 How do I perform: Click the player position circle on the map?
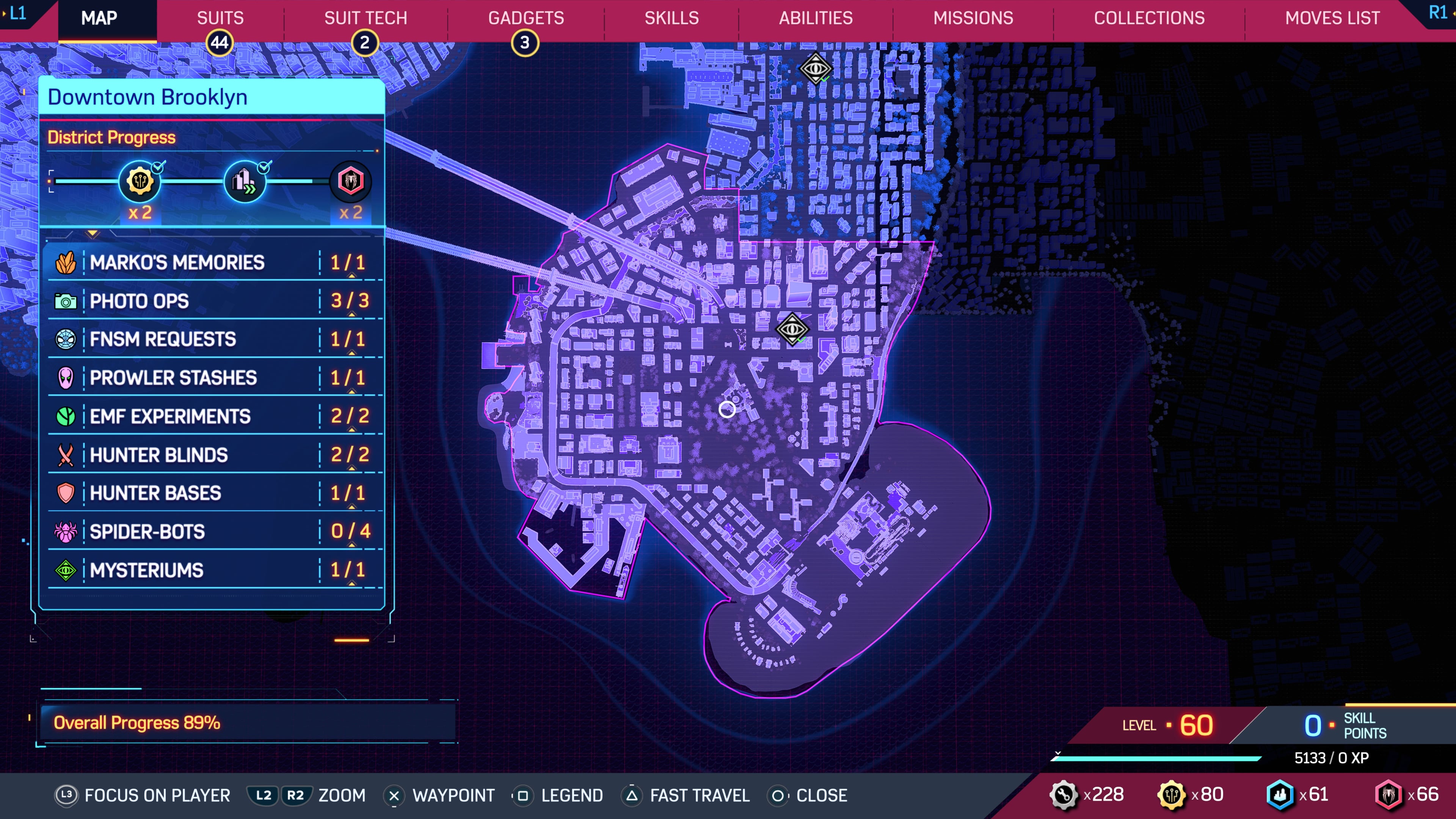coord(727,409)
